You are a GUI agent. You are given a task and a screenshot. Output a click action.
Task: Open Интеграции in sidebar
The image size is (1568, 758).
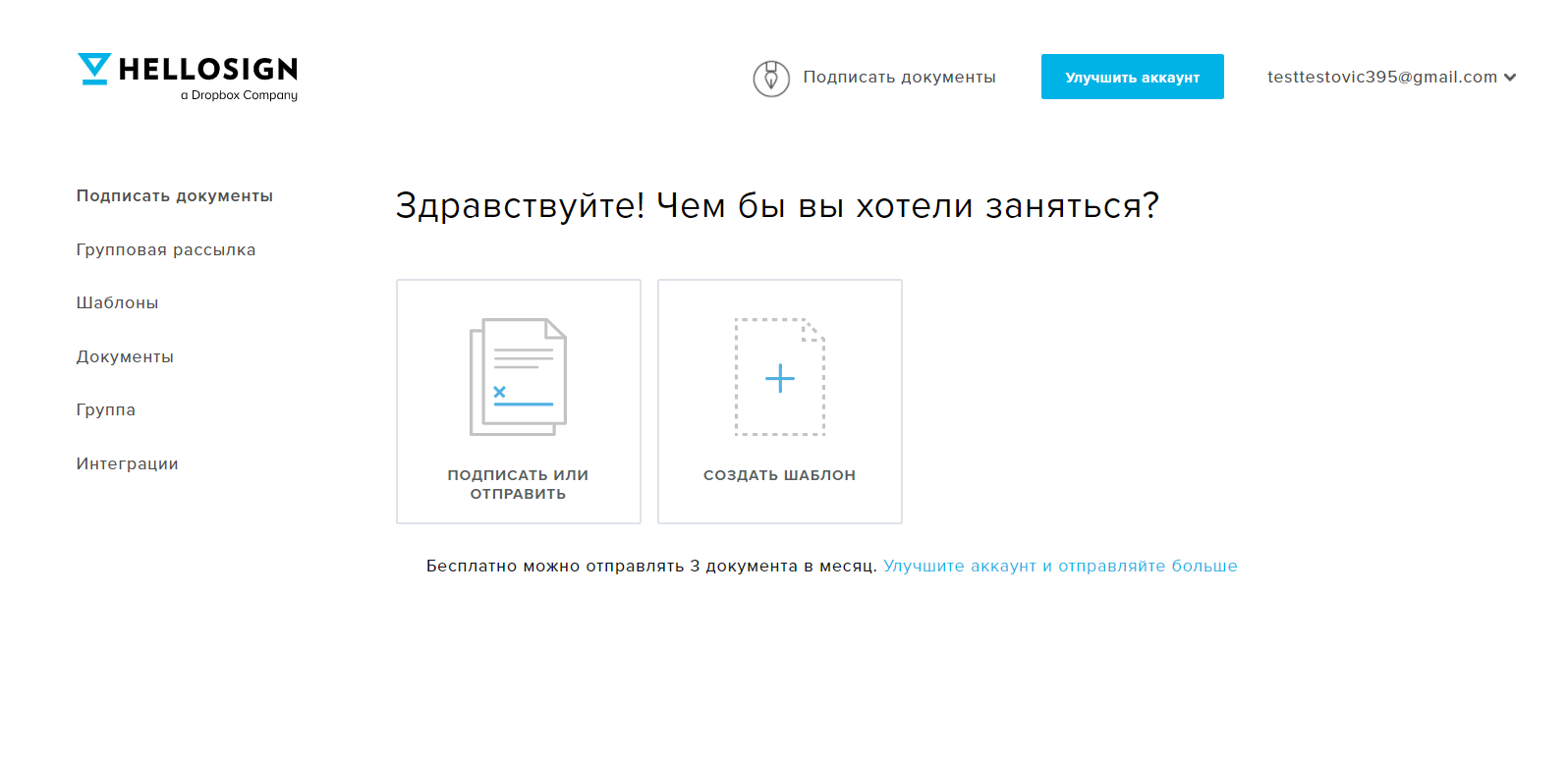click(128, 463)
